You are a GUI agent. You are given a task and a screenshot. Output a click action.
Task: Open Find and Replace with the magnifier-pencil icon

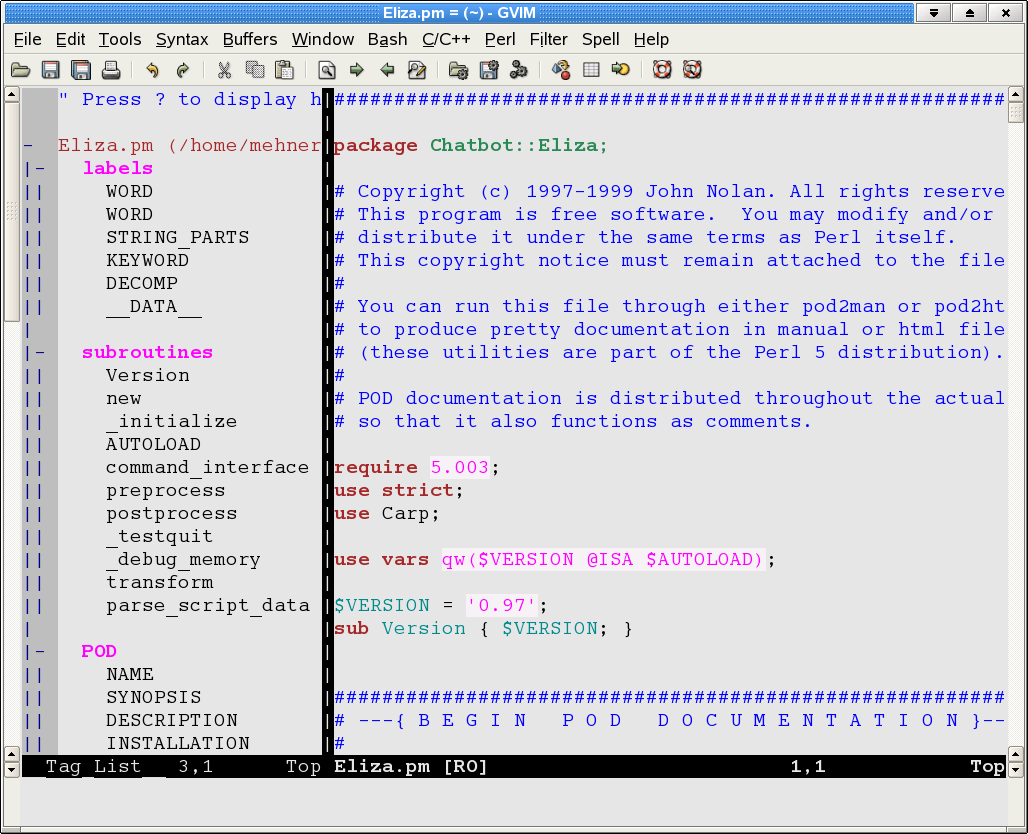tap(415, 70)
